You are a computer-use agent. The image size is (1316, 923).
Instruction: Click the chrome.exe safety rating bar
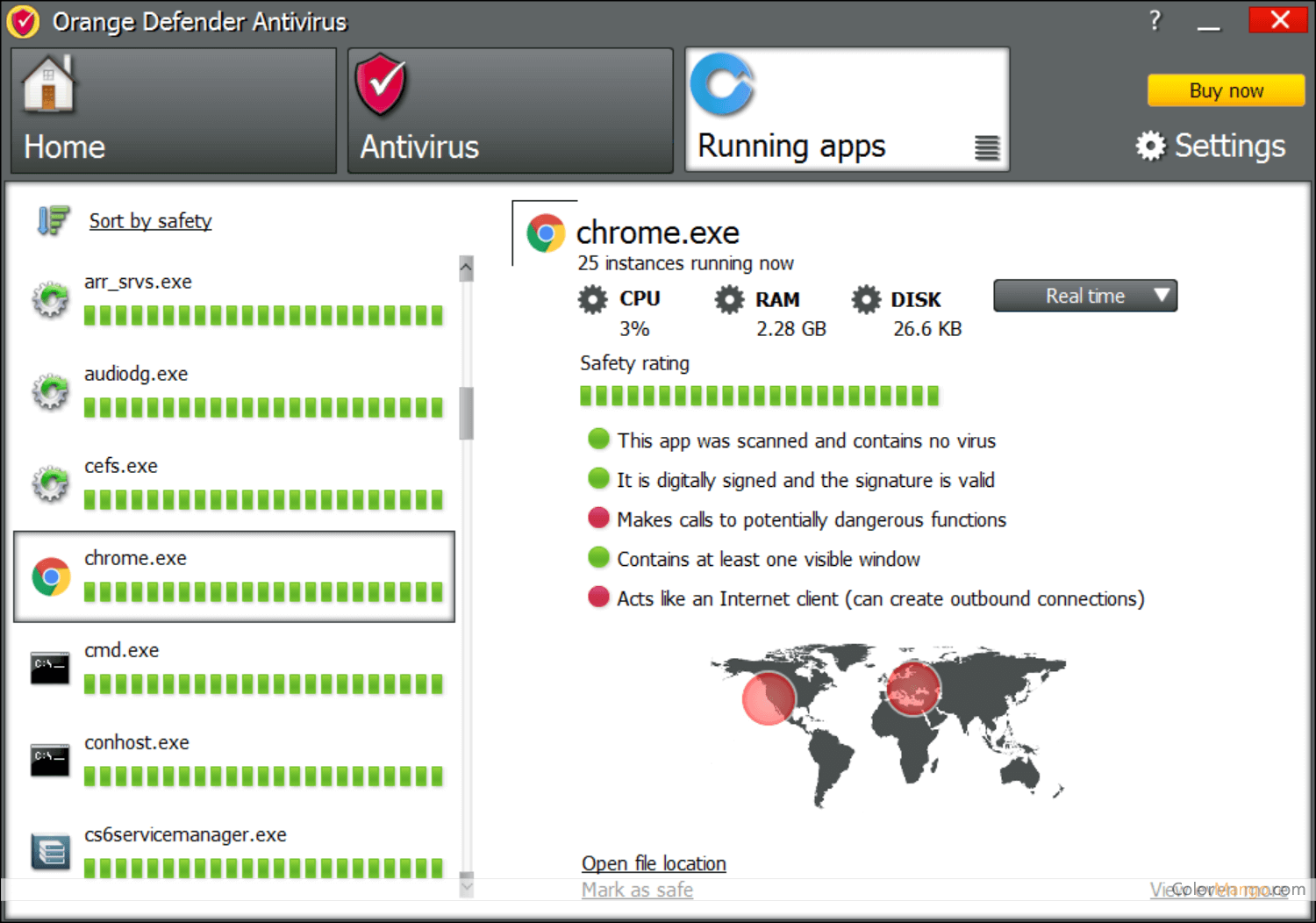(x=759, y=396)
